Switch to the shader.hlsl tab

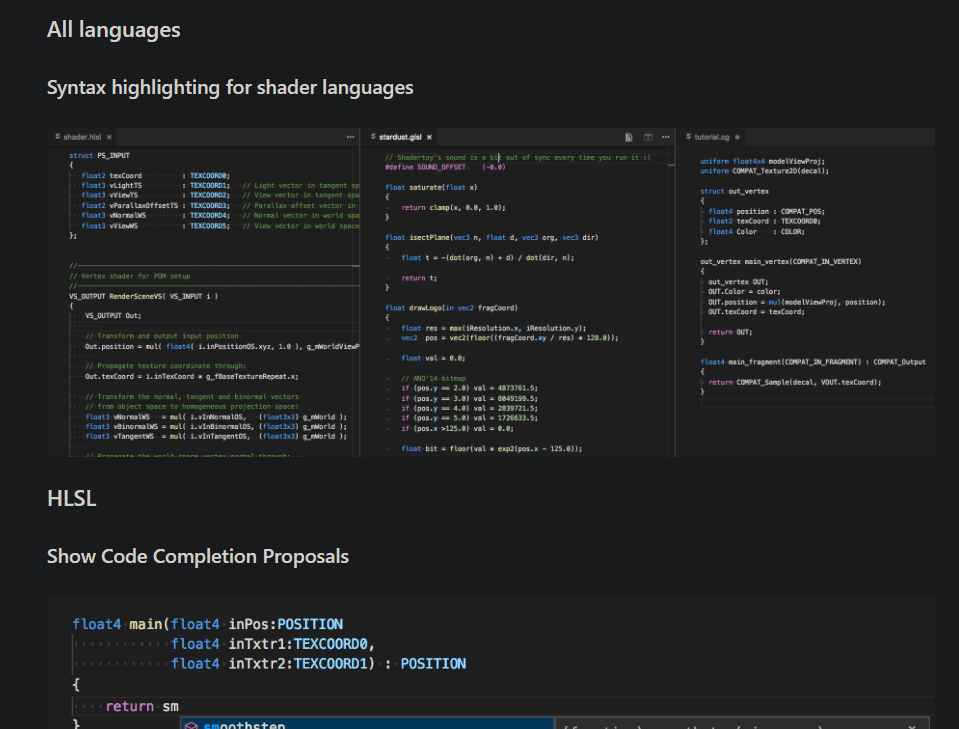(x=83, y=138)
